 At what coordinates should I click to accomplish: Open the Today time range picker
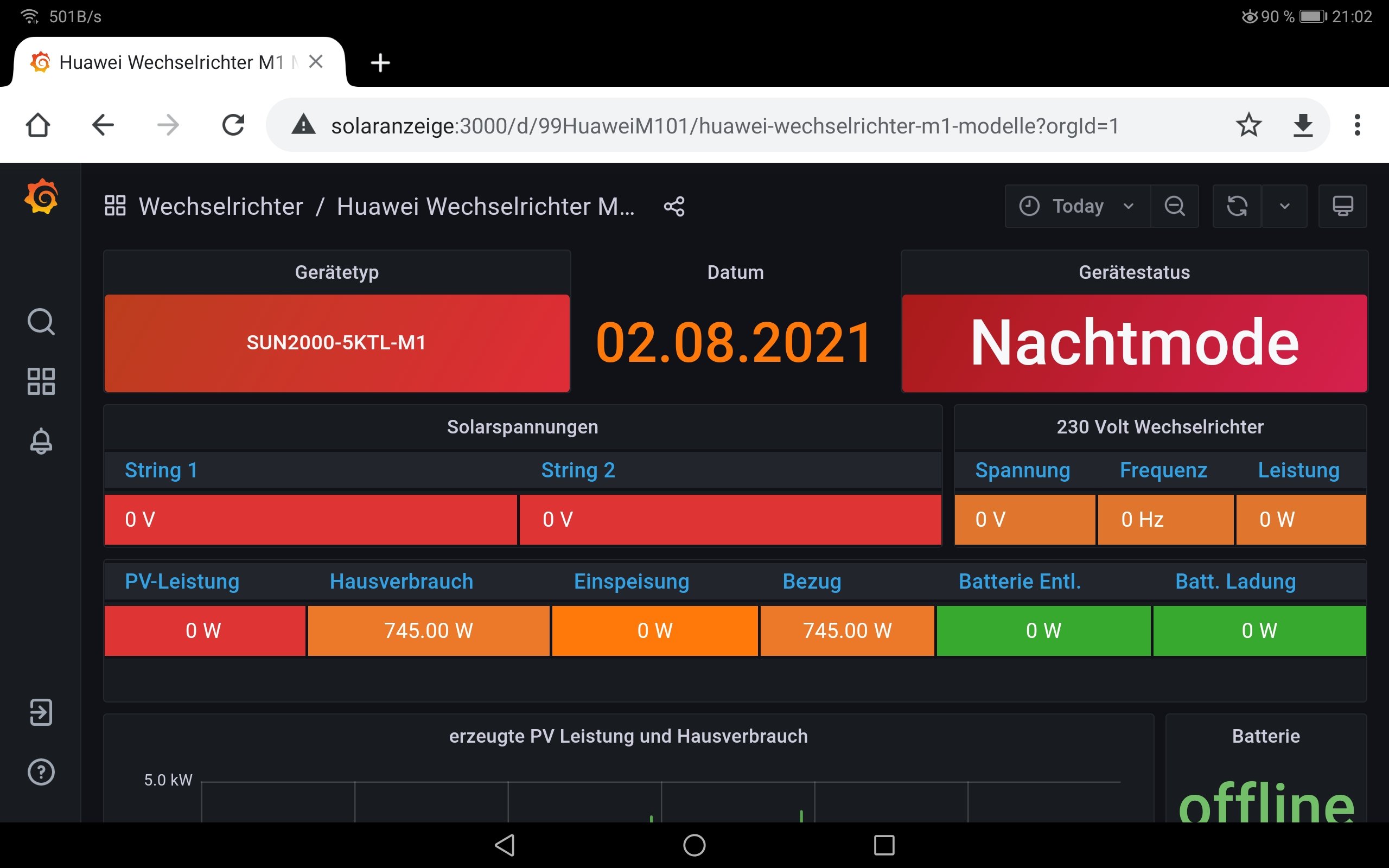pyautogui.click(x=1078, y=206)
